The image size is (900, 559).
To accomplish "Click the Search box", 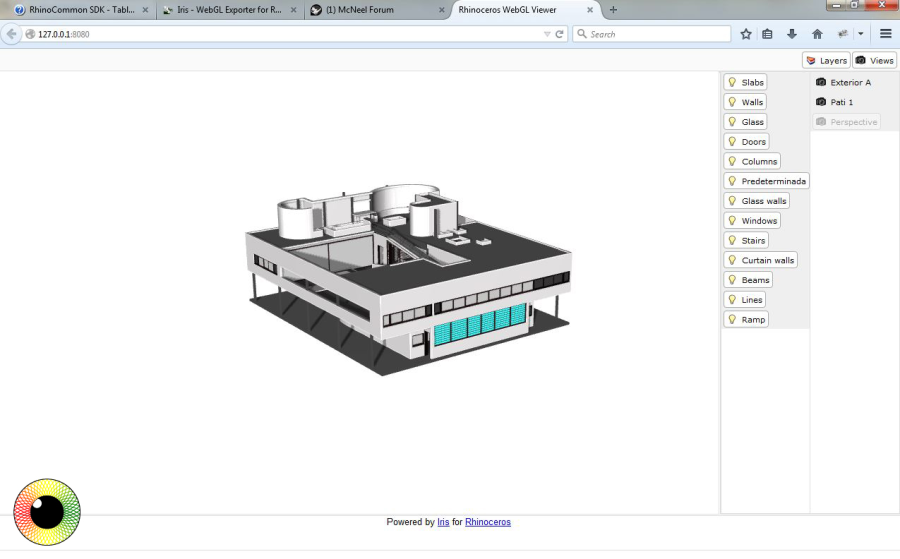I will [x=651, y=34].
